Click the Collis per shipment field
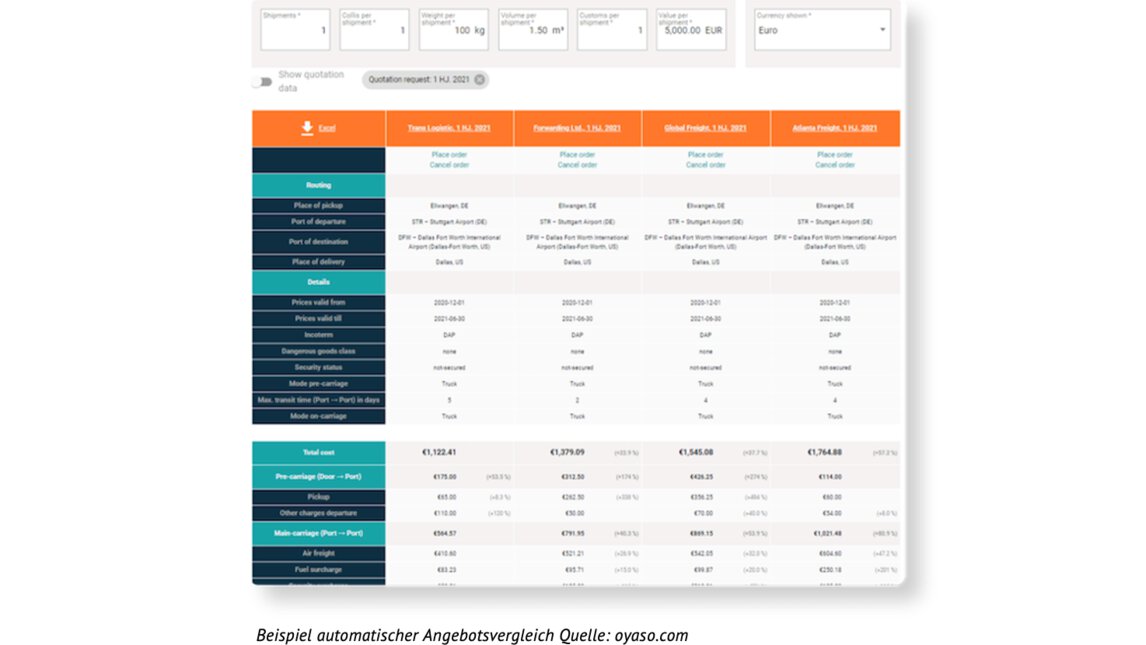1146x645 pixels. click(x=374, y=30)
